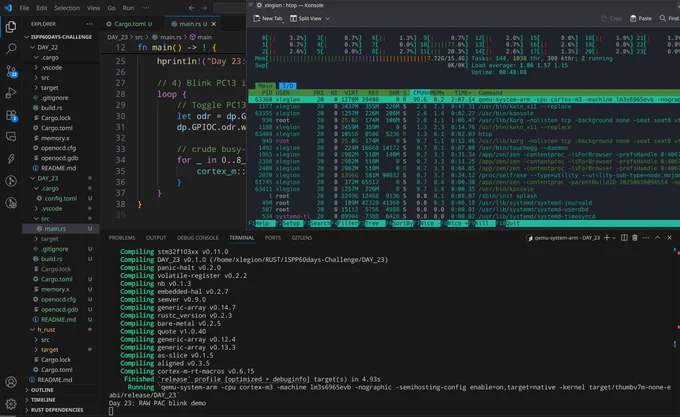Select htop I/O tab
Image resolution: width=680 pixels, height=417 pixels.
coord(288,86)
